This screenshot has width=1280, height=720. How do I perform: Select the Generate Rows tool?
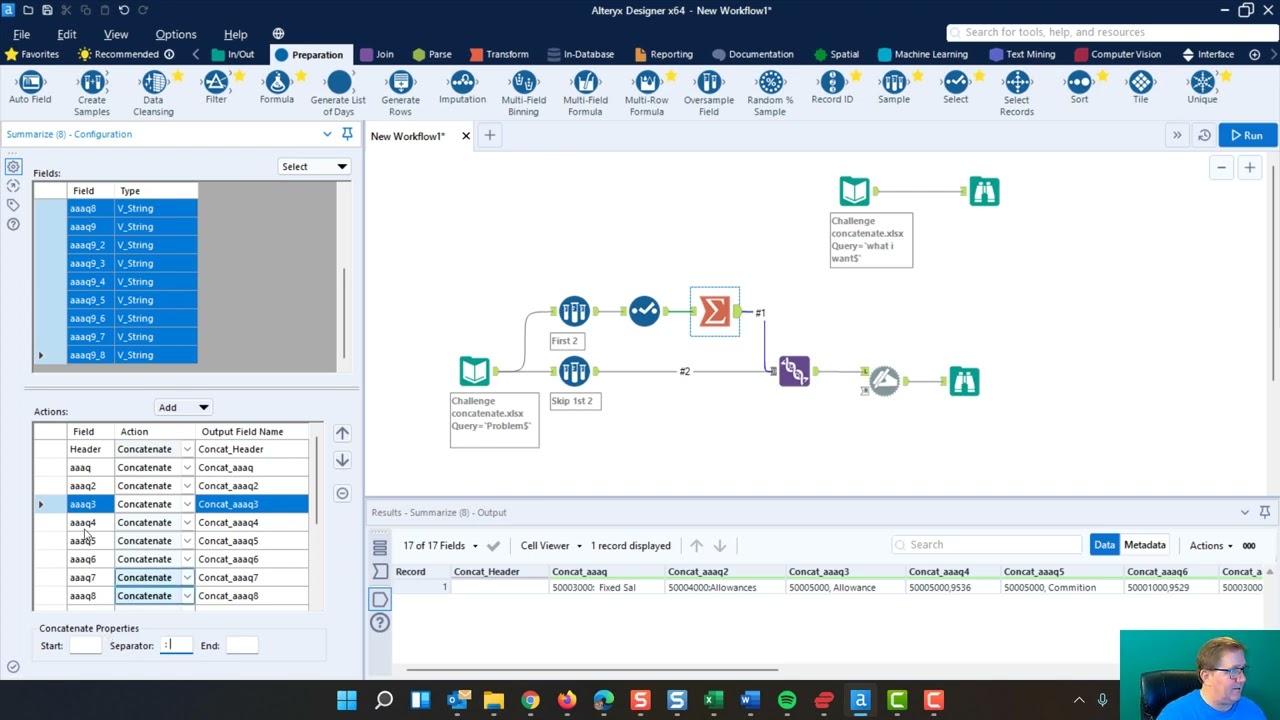click(400, 93)
